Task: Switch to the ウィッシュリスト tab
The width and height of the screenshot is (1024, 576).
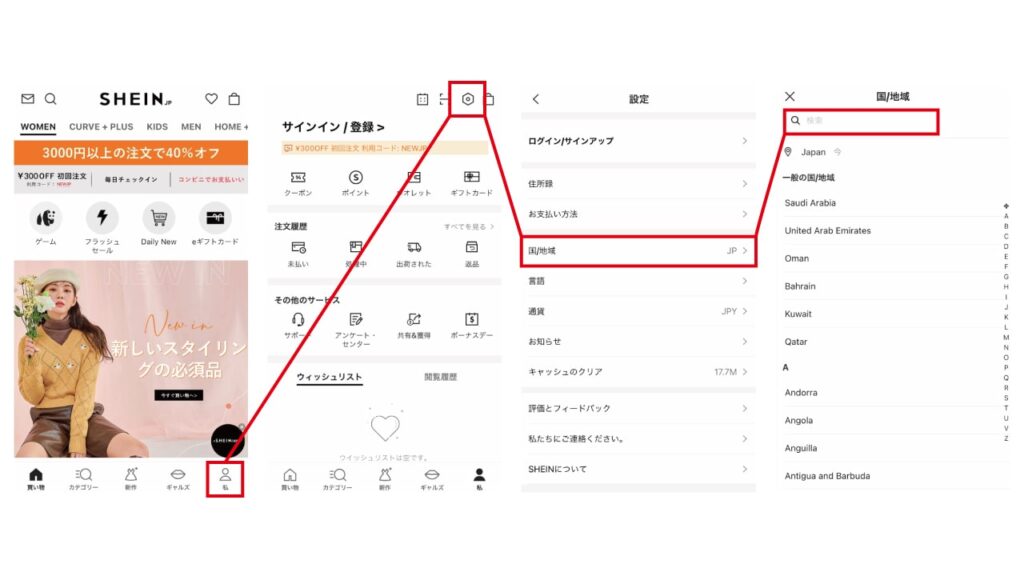Action: tap(329, 377)
